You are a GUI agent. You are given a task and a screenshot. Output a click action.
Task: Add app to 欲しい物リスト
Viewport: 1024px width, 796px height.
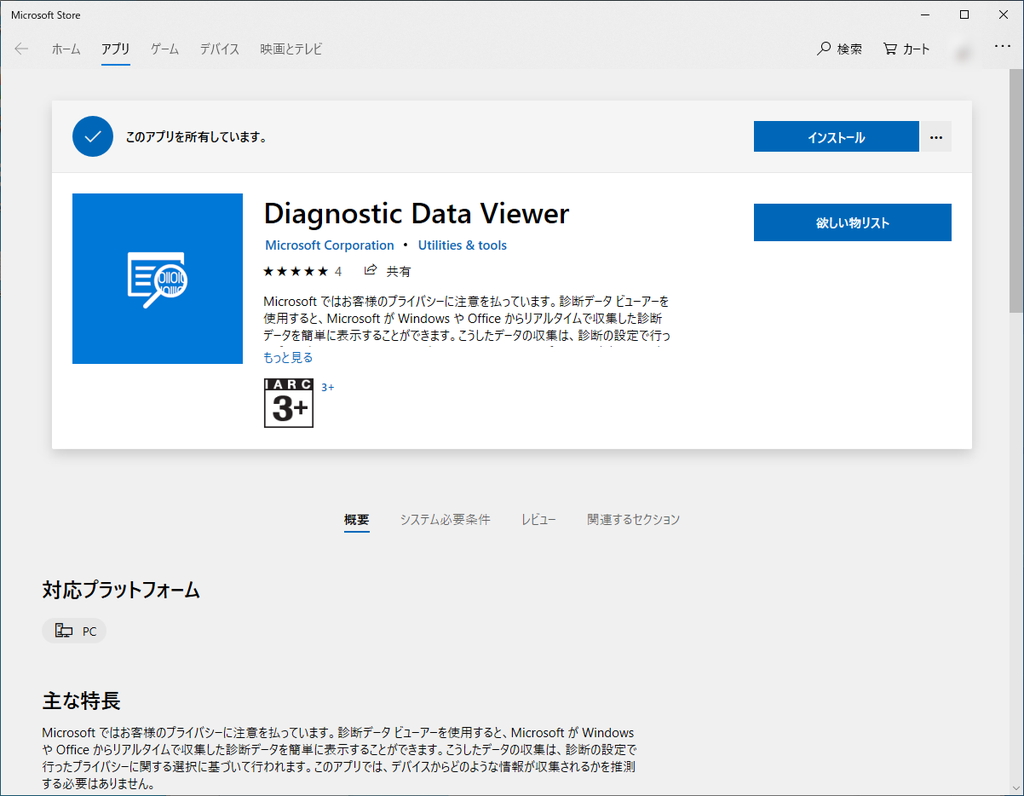pyautogui.click(x=852, y=222)
